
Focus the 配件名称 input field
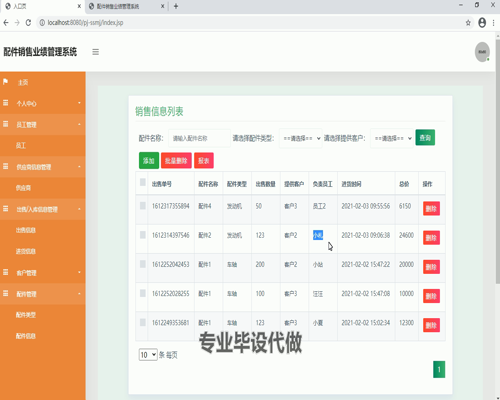coord(199,138)
